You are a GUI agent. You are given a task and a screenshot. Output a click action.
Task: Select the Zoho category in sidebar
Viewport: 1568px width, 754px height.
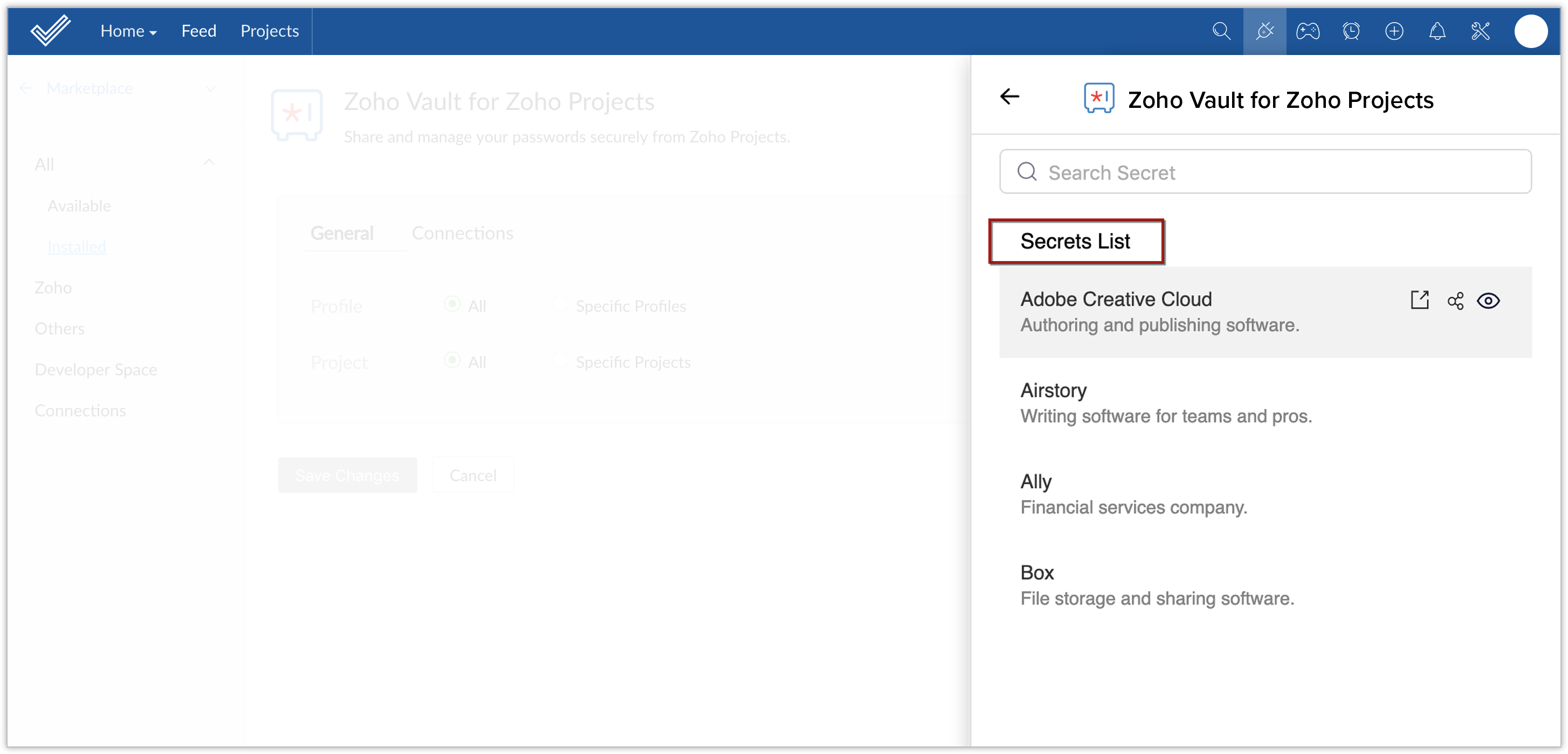point(53,287)
